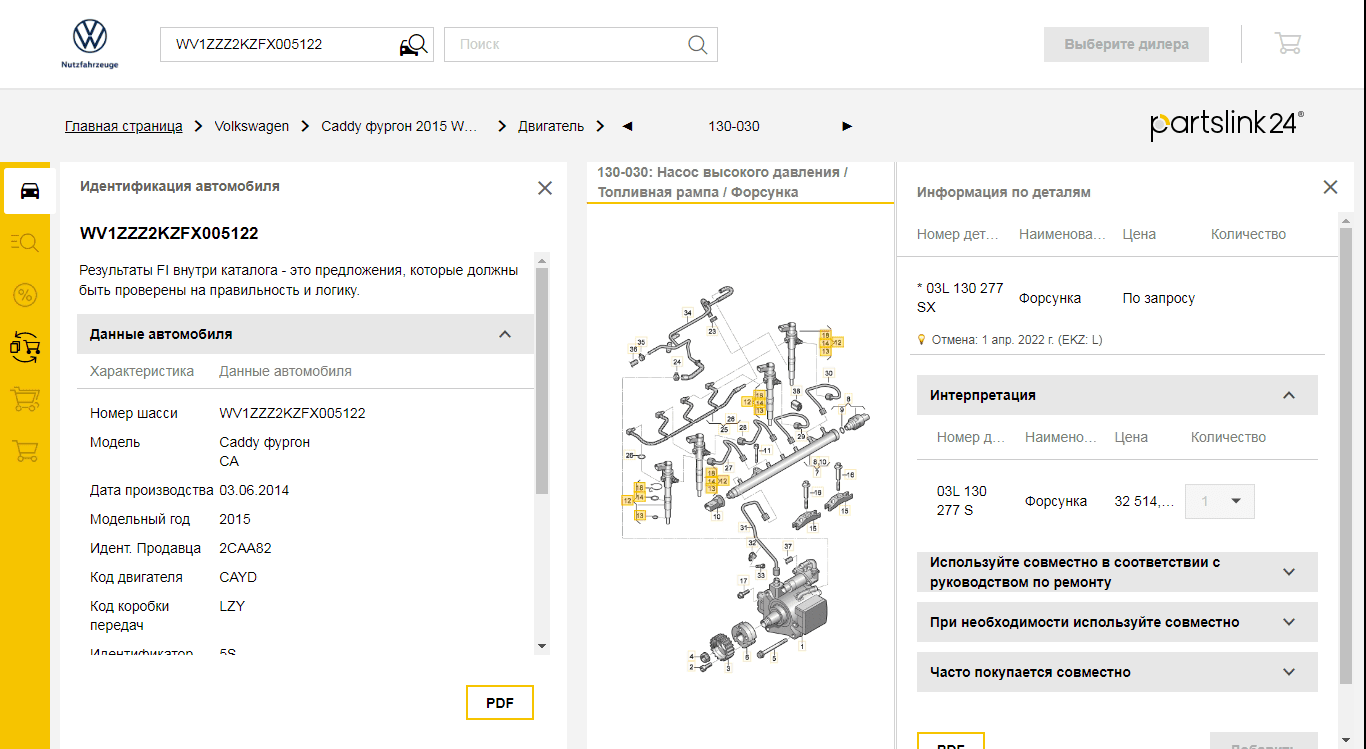Collapse the Интерпретация section
This screenshot has height=749, width=1366.
[x=1289, y=395]
